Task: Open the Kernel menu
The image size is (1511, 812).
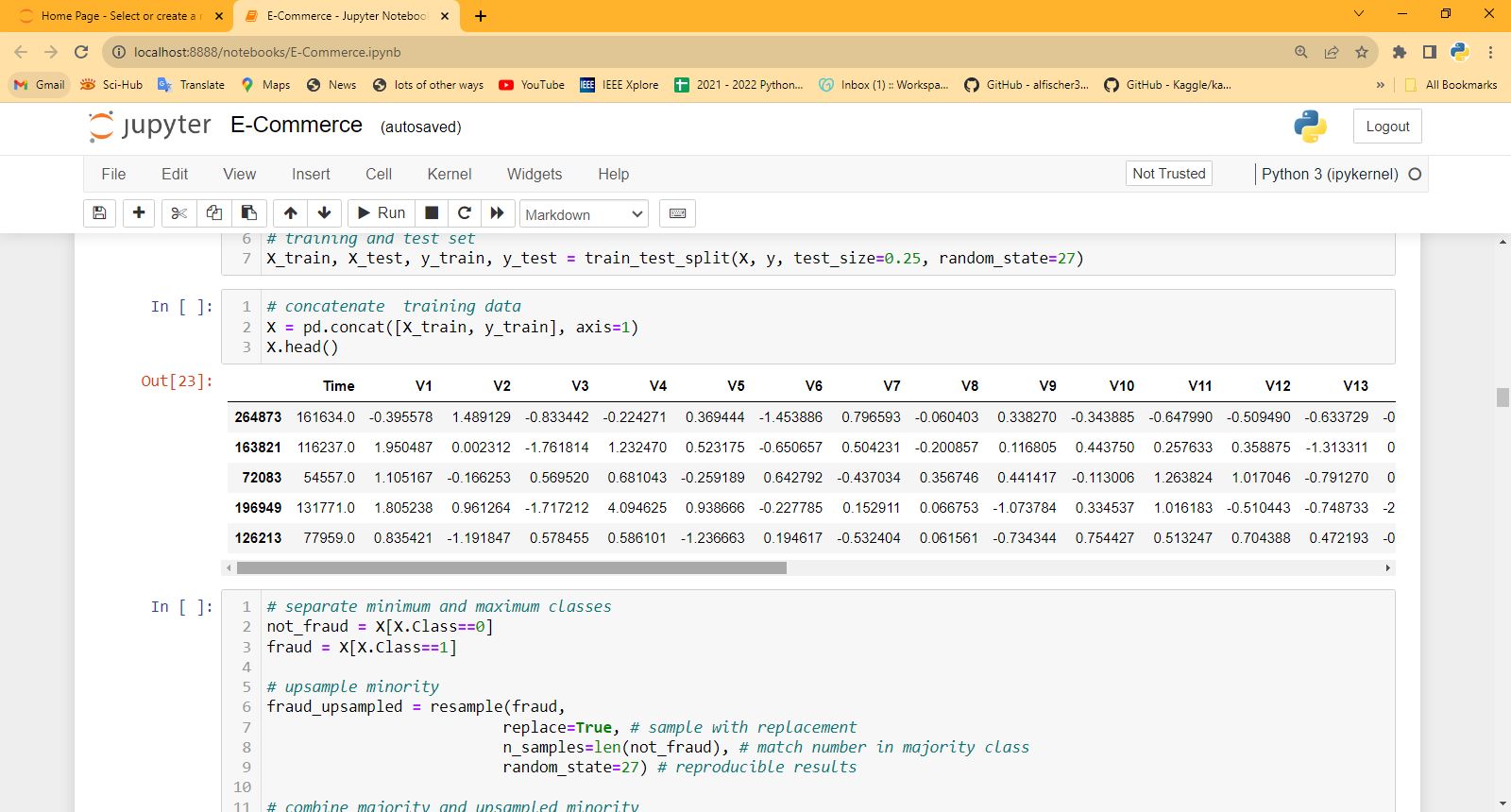Action: [450, 174]
